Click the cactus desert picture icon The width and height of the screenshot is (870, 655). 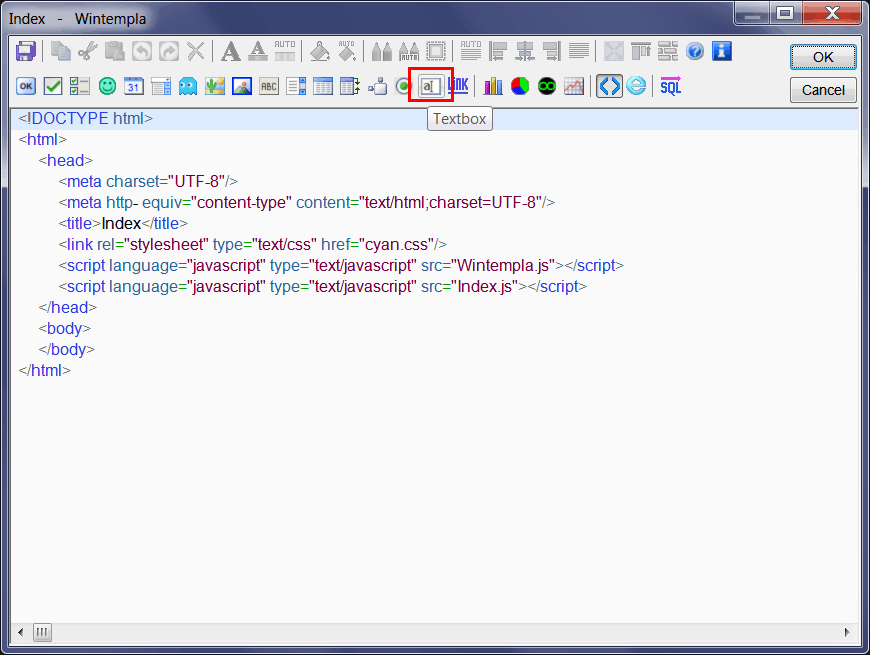tap(215, 87)
